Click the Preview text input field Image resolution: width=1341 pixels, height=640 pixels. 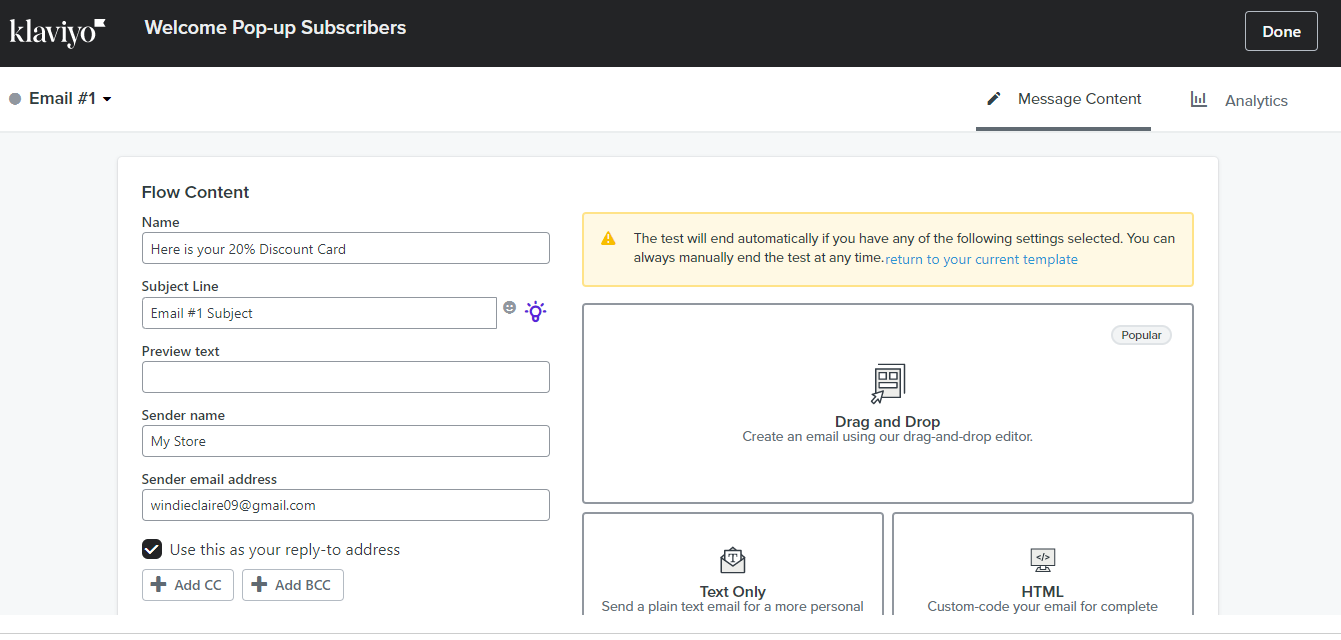(x=346, y=377)
